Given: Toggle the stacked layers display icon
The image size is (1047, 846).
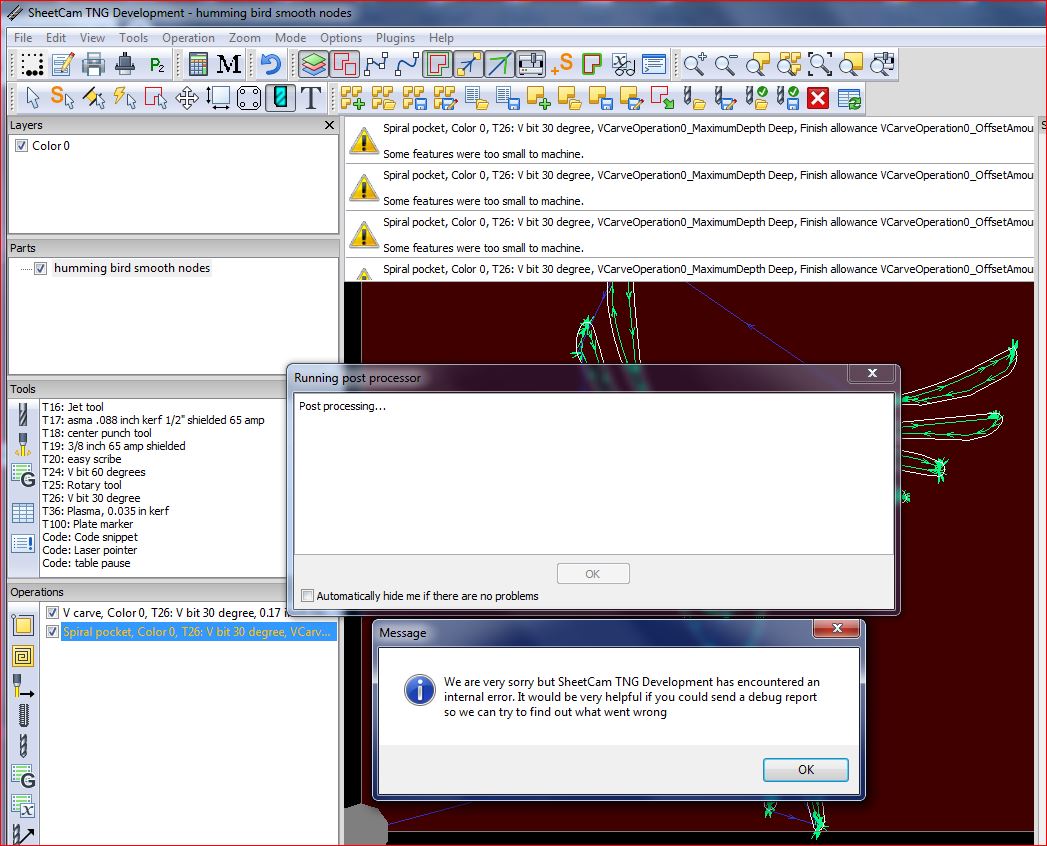Looking at the screenshot, I should pyautogui.click(x=313, y=64).
